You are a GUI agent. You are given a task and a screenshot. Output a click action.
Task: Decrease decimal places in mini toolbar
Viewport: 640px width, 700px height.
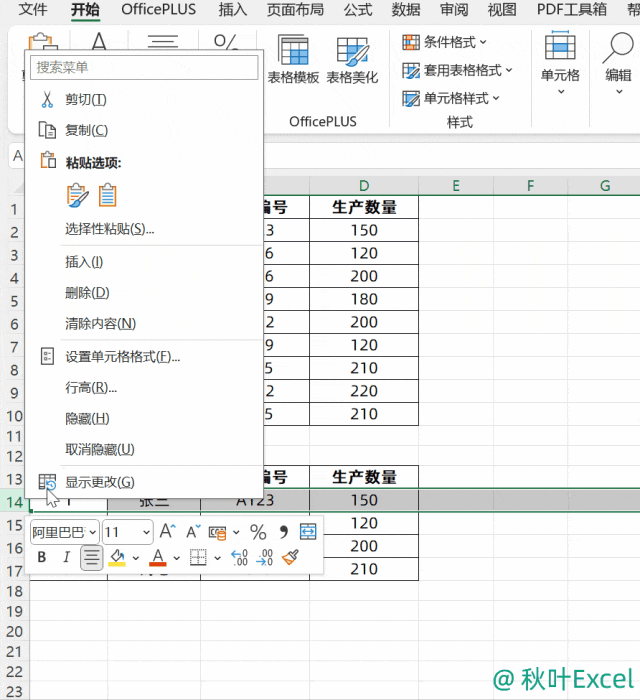264,557
